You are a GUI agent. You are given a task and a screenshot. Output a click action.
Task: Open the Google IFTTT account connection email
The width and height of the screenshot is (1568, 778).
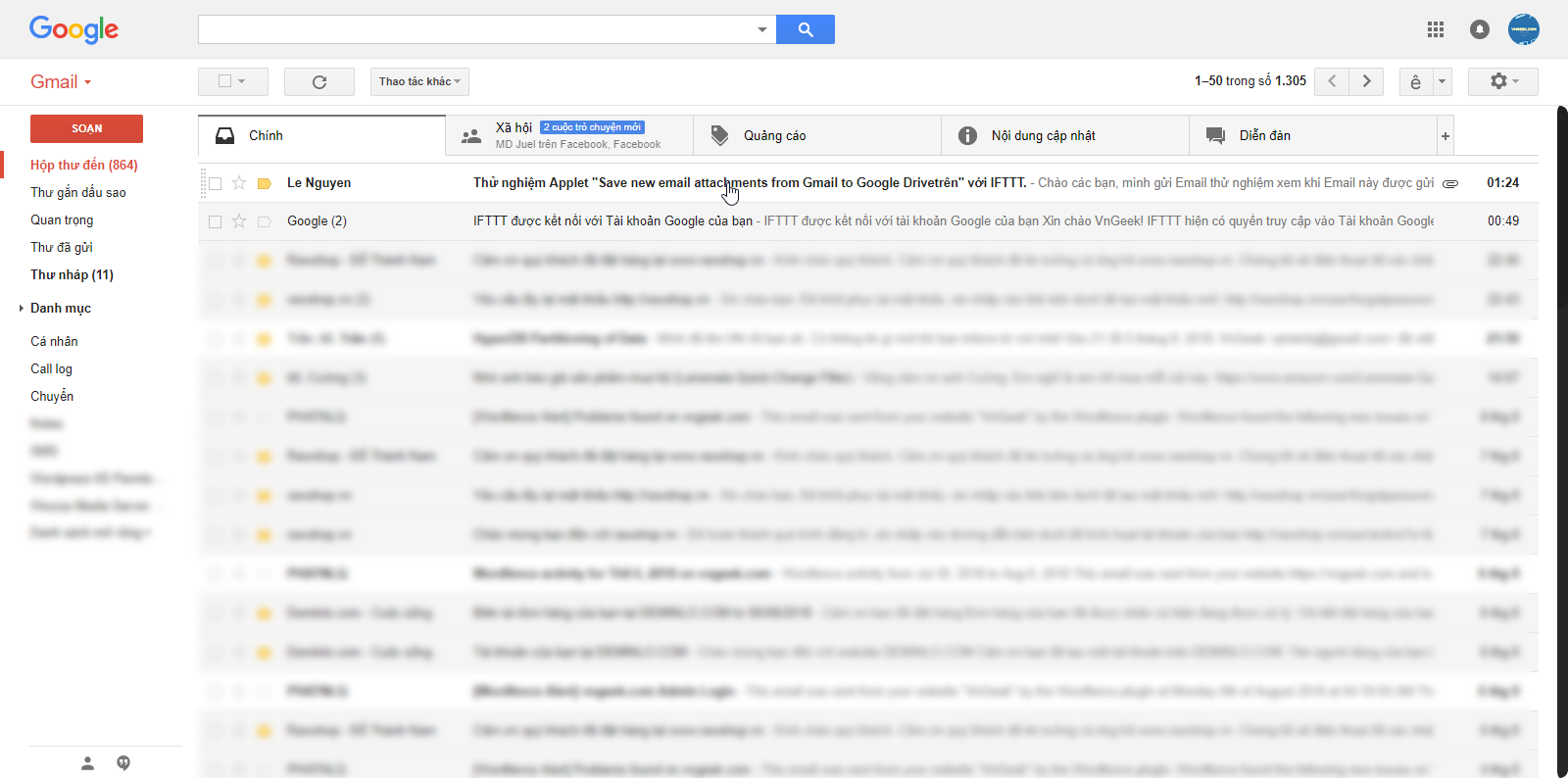[x=868, y=221]
